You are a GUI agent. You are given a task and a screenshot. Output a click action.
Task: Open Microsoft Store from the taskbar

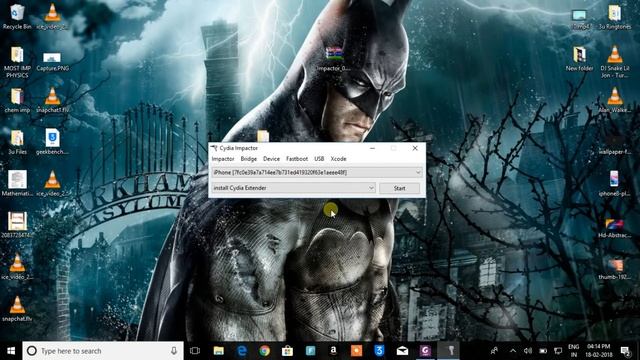[287, 351]
